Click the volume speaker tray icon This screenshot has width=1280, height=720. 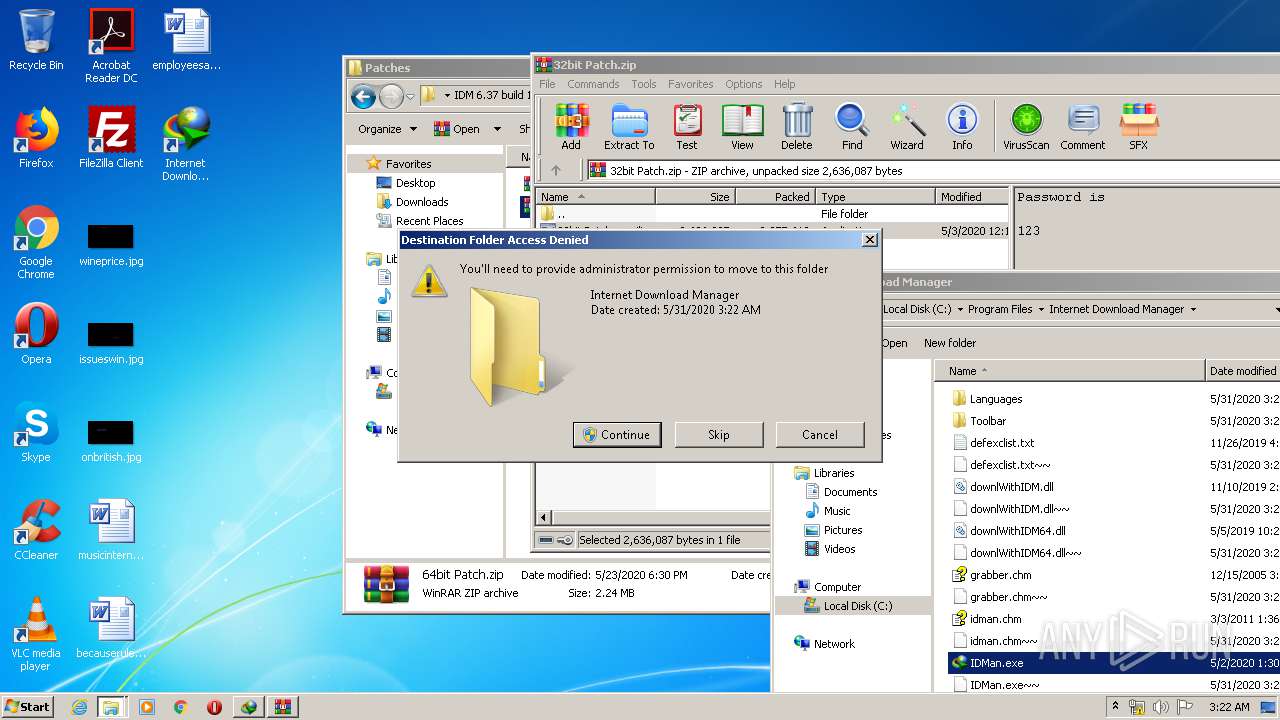(x=1161, y=707)
